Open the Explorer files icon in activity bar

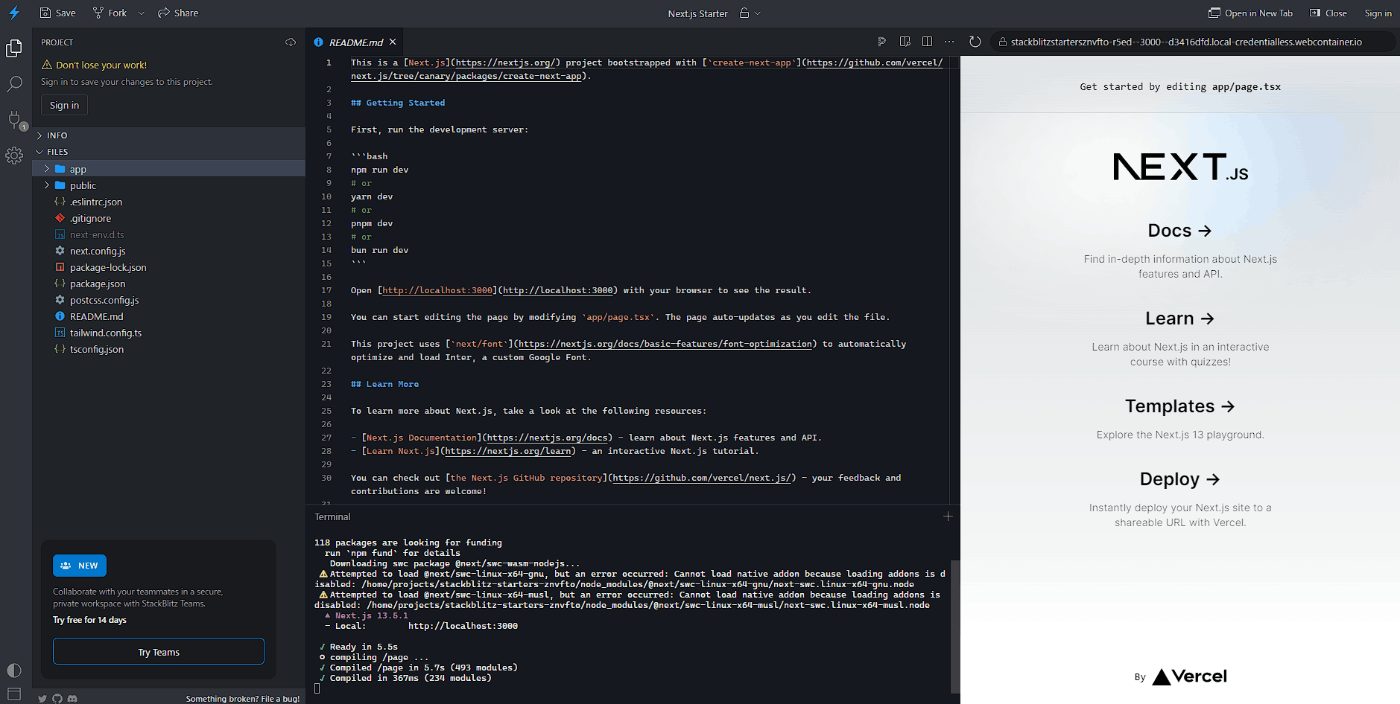(14, 48)
